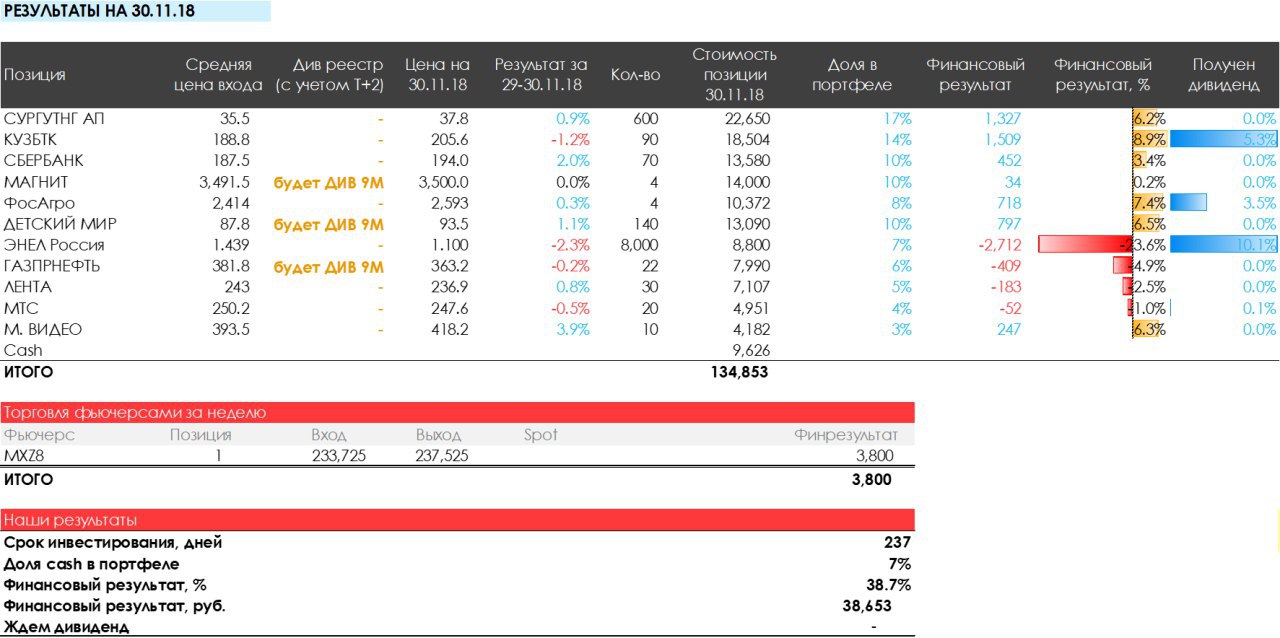The image size is (1280, 638).
Task: Click М. ВИДЕО price value 418.2
Action: (x=450, y=329)
